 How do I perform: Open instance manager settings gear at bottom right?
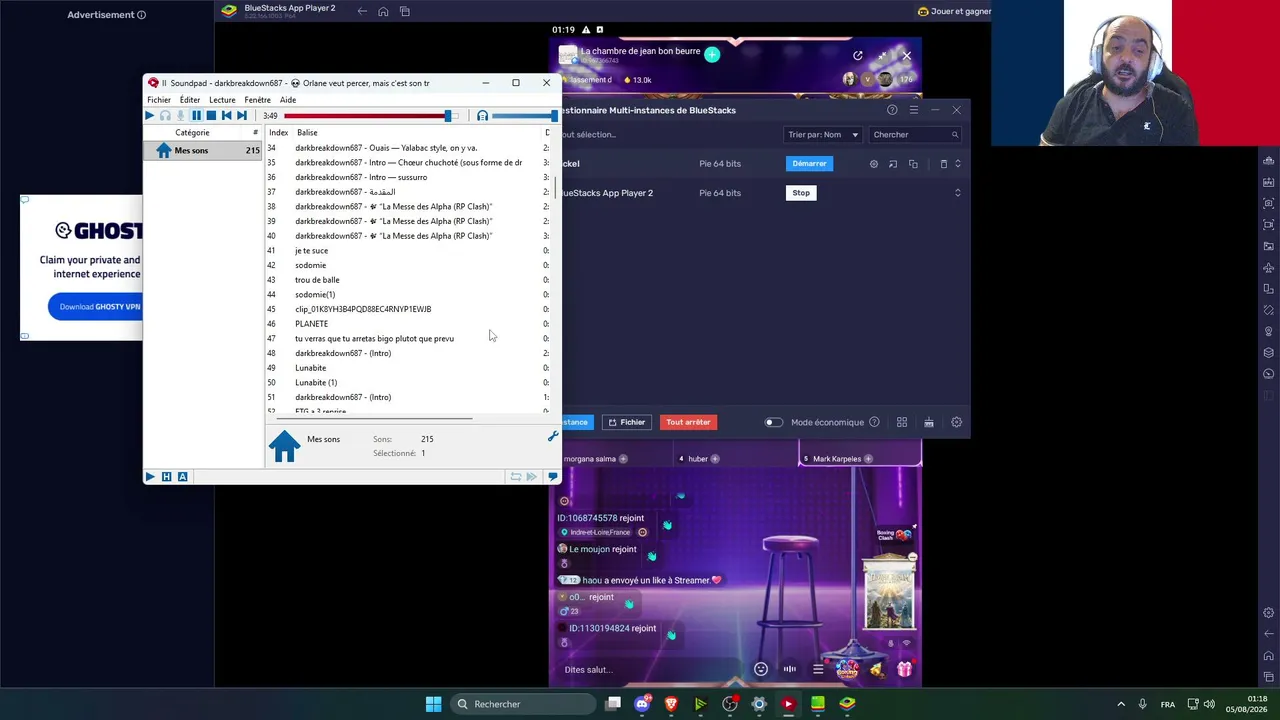click(x=957, y=422)
